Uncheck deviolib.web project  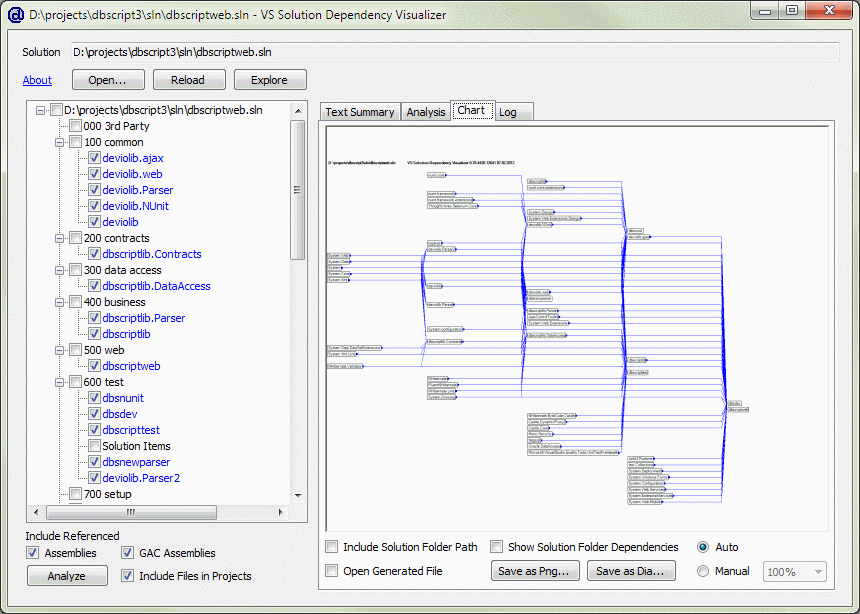[x=94, y=174]
